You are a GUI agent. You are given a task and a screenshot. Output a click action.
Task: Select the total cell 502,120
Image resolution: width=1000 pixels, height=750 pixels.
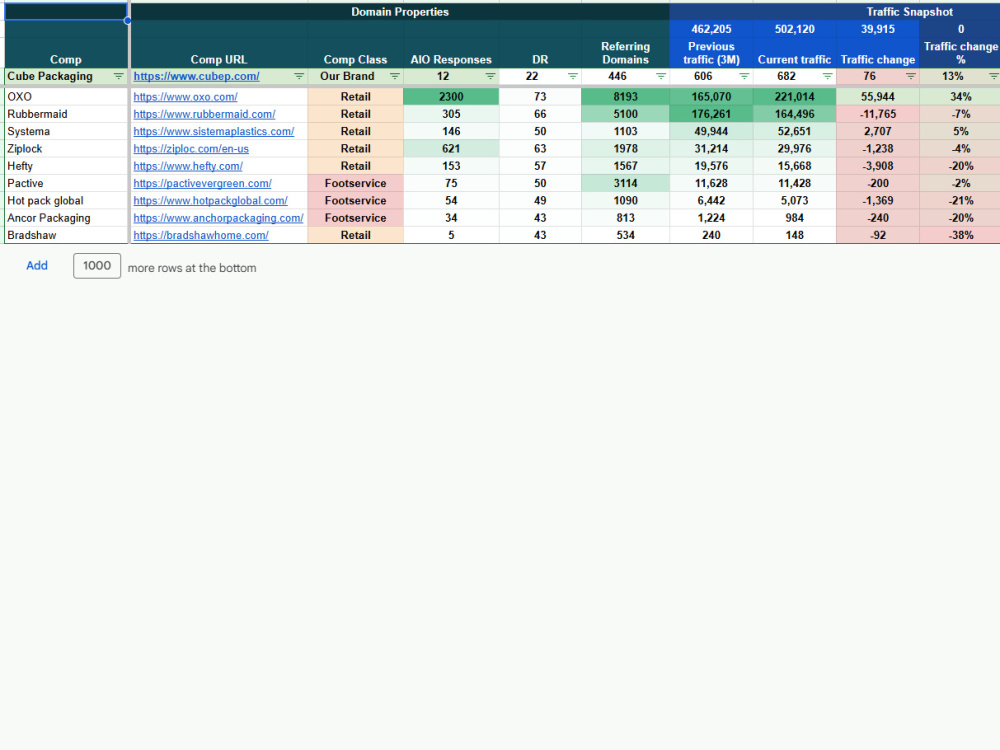point(795,29)
